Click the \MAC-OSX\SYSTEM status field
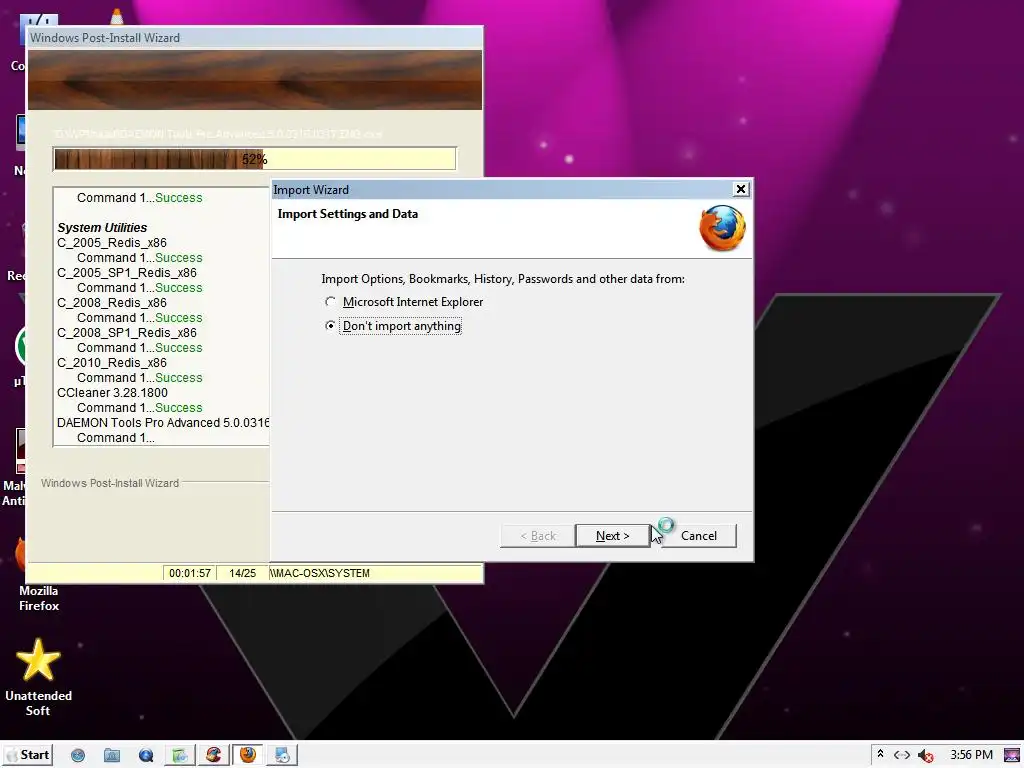The width and height of the screenshot is (1024, 768). (376, 573)
